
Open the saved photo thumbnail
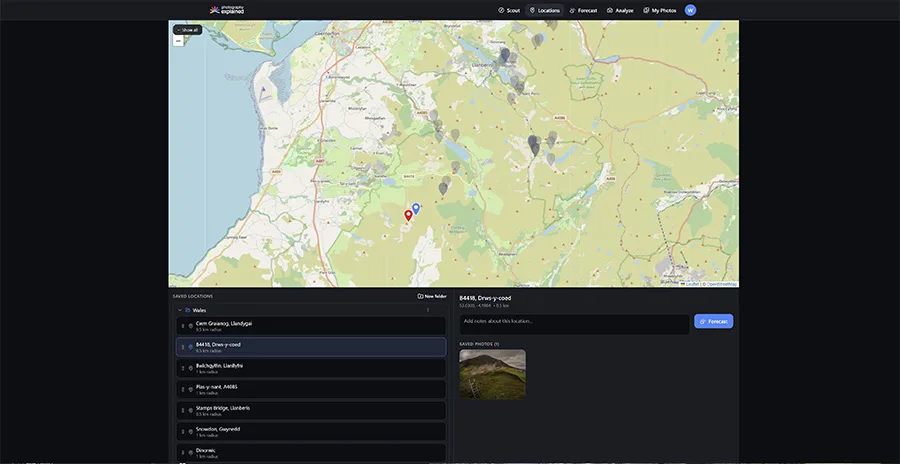click(x=492, y=374)
